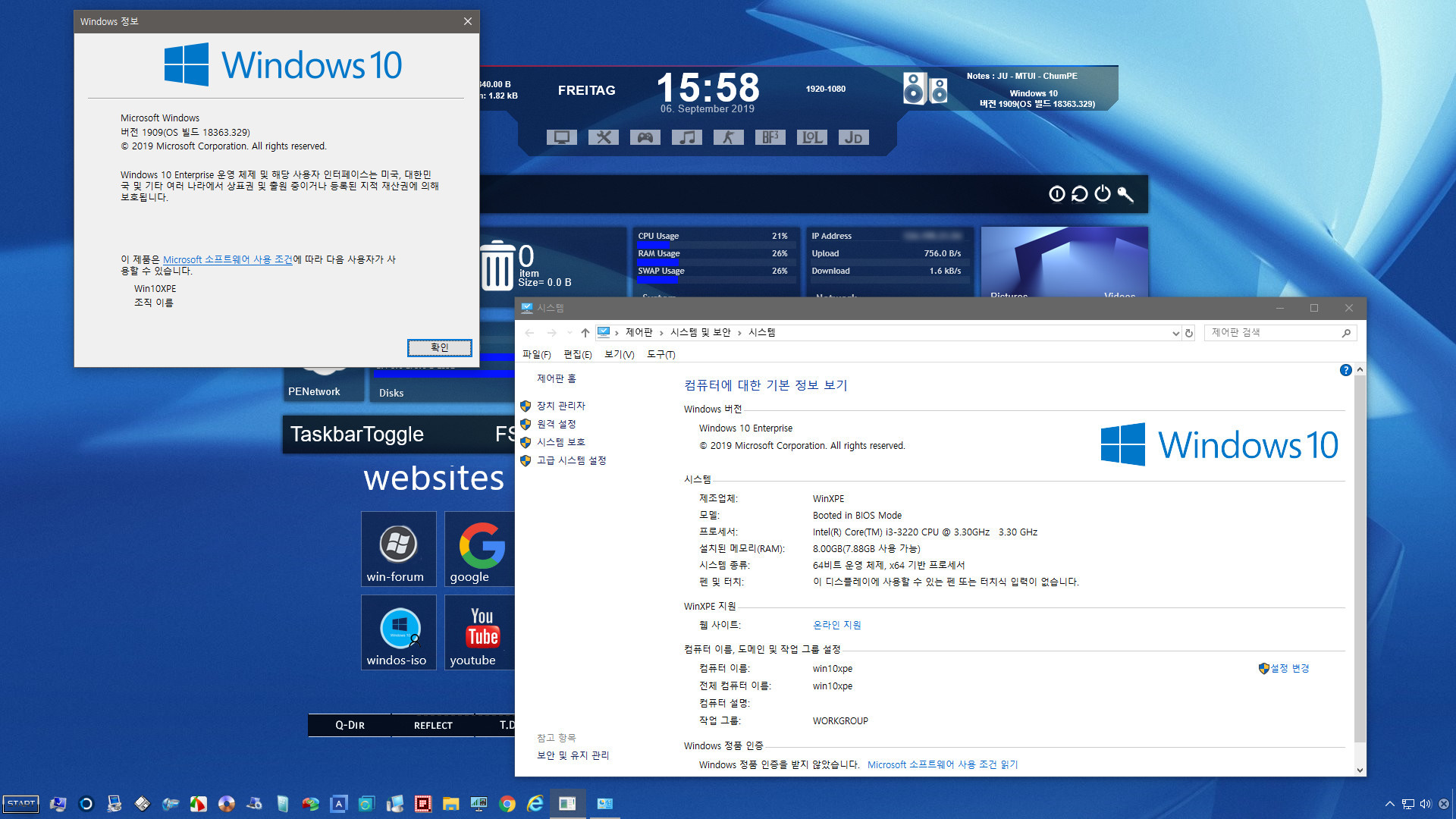The image size is (1456, 819).
Task: Click the key (lock) widget icon
Action: click(1125, 194)
